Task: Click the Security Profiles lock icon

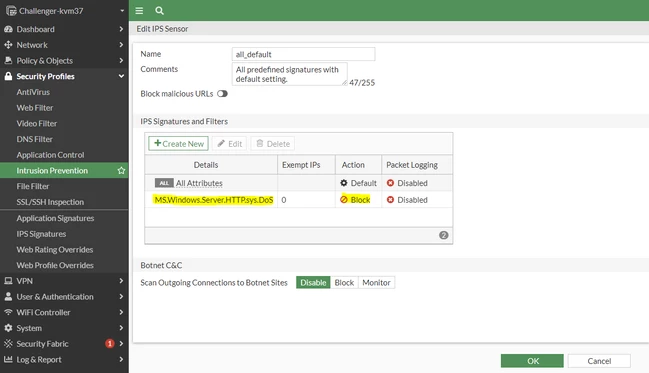Action: click(x=8, y=76)
